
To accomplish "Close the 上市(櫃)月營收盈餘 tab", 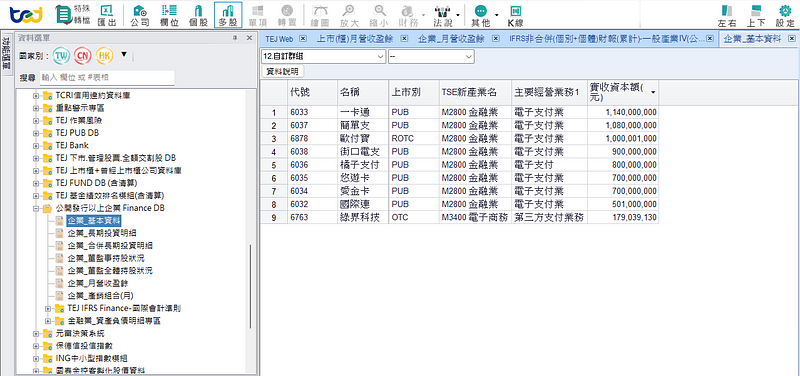I will [404, 38].
